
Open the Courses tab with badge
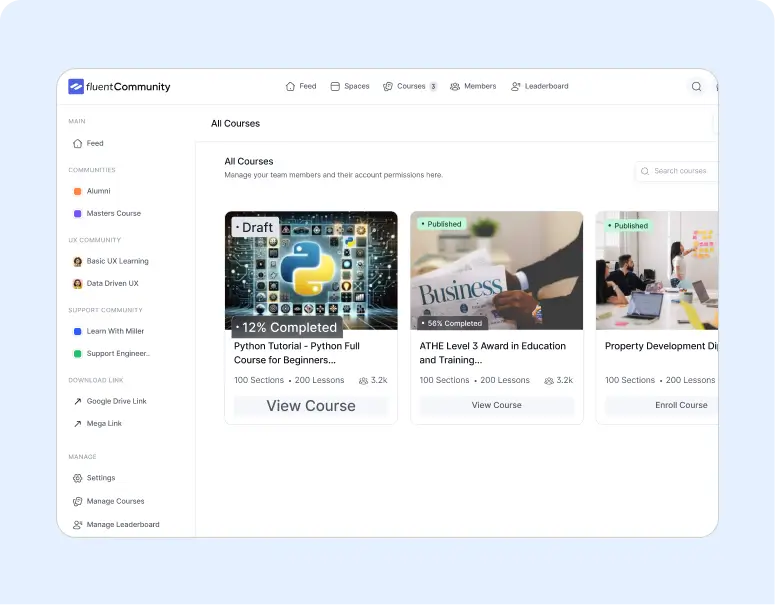[x=410, y=87]
